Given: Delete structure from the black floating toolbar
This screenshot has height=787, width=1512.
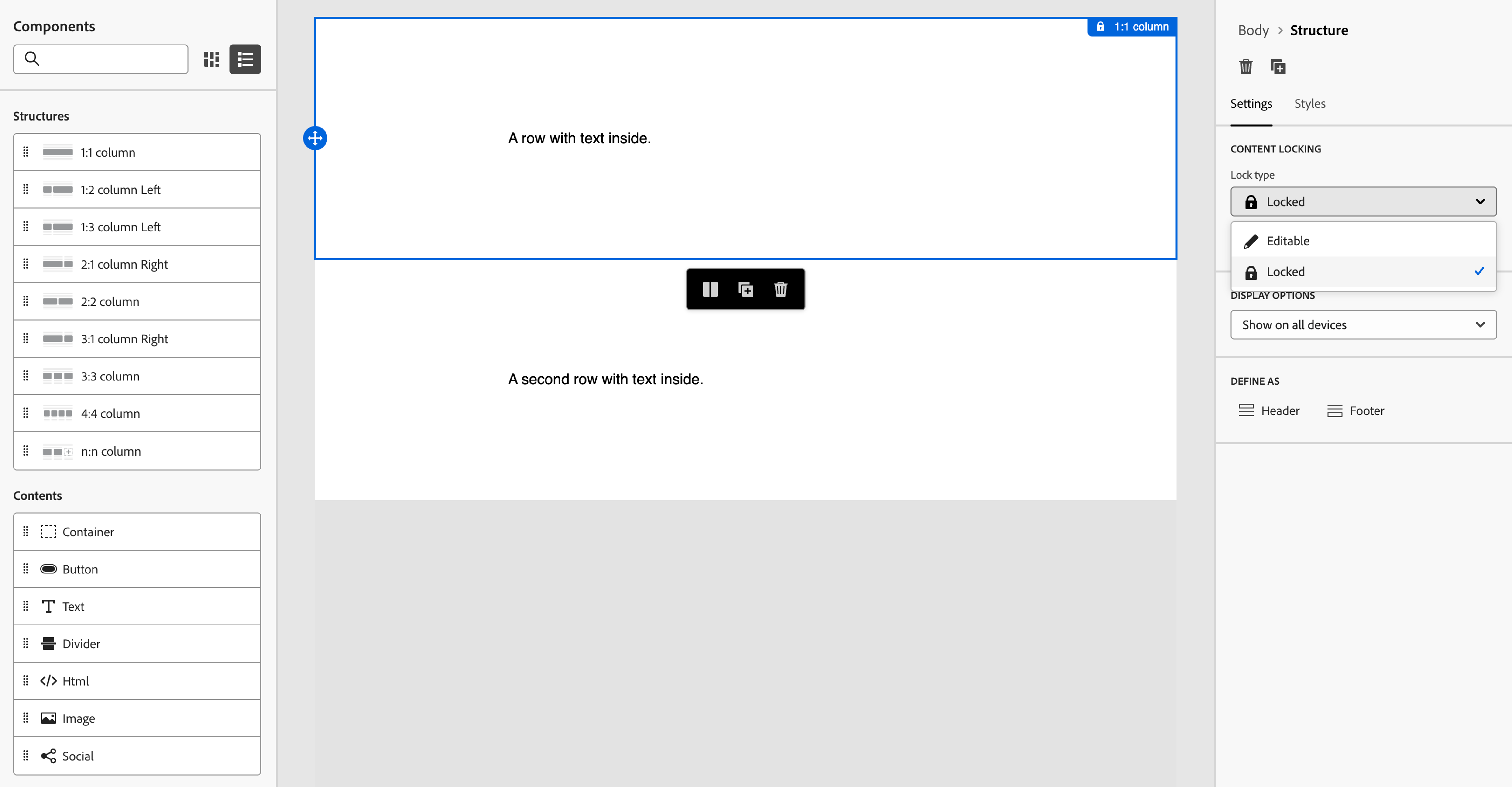Looking at the screenshot, I should pos(781,289).
